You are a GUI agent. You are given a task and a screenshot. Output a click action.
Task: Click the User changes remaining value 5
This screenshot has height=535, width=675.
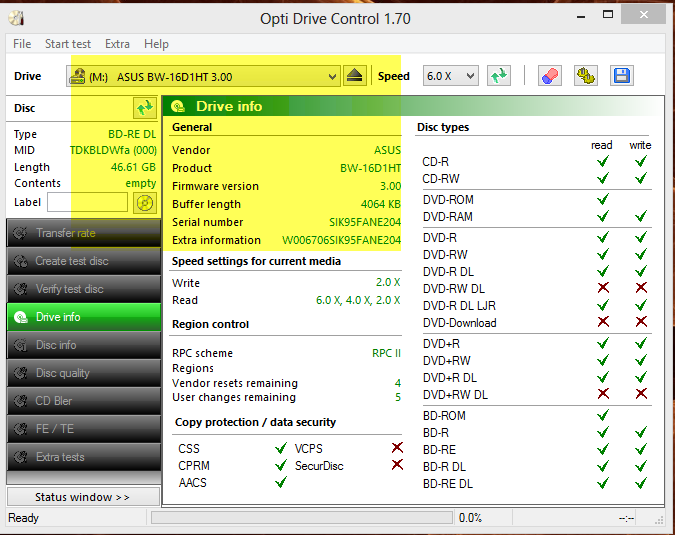pyautogui.click(x=398, y=397)
